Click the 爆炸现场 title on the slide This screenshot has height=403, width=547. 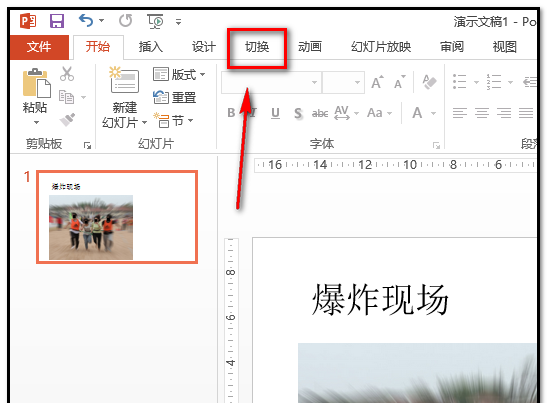pyautogui.click(x=380, y=300)
